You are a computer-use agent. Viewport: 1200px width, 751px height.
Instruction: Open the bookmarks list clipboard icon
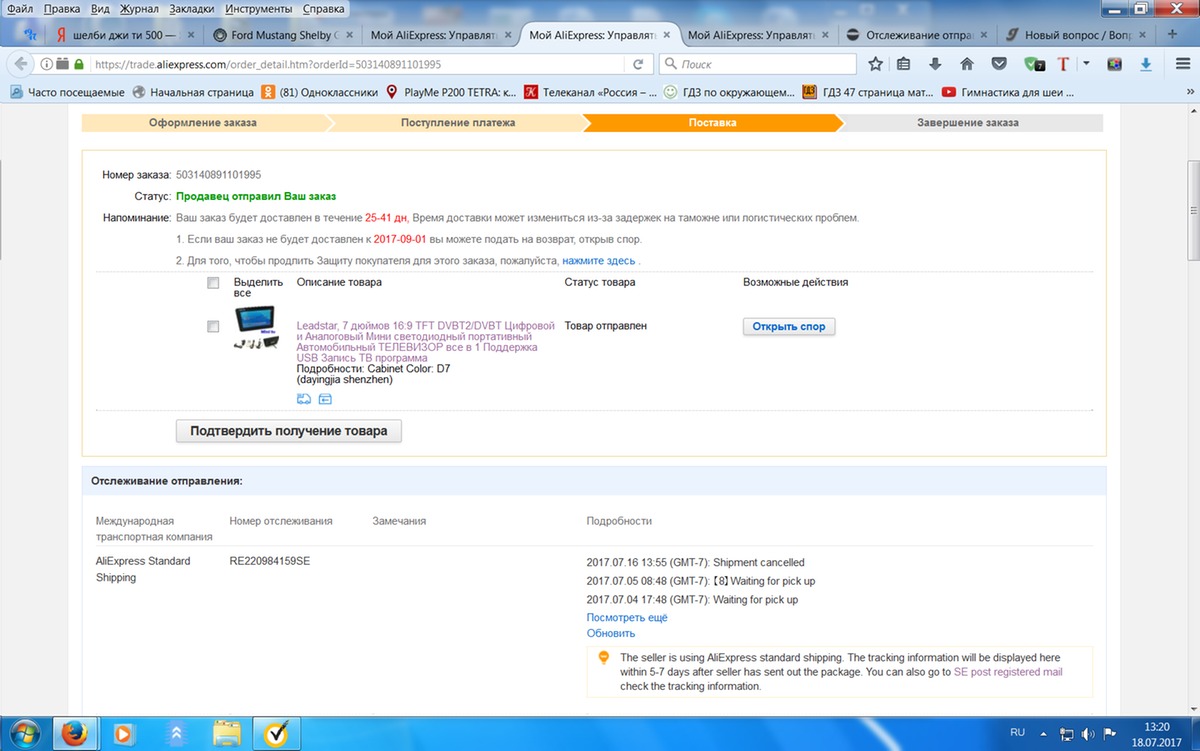click(904, 64)
